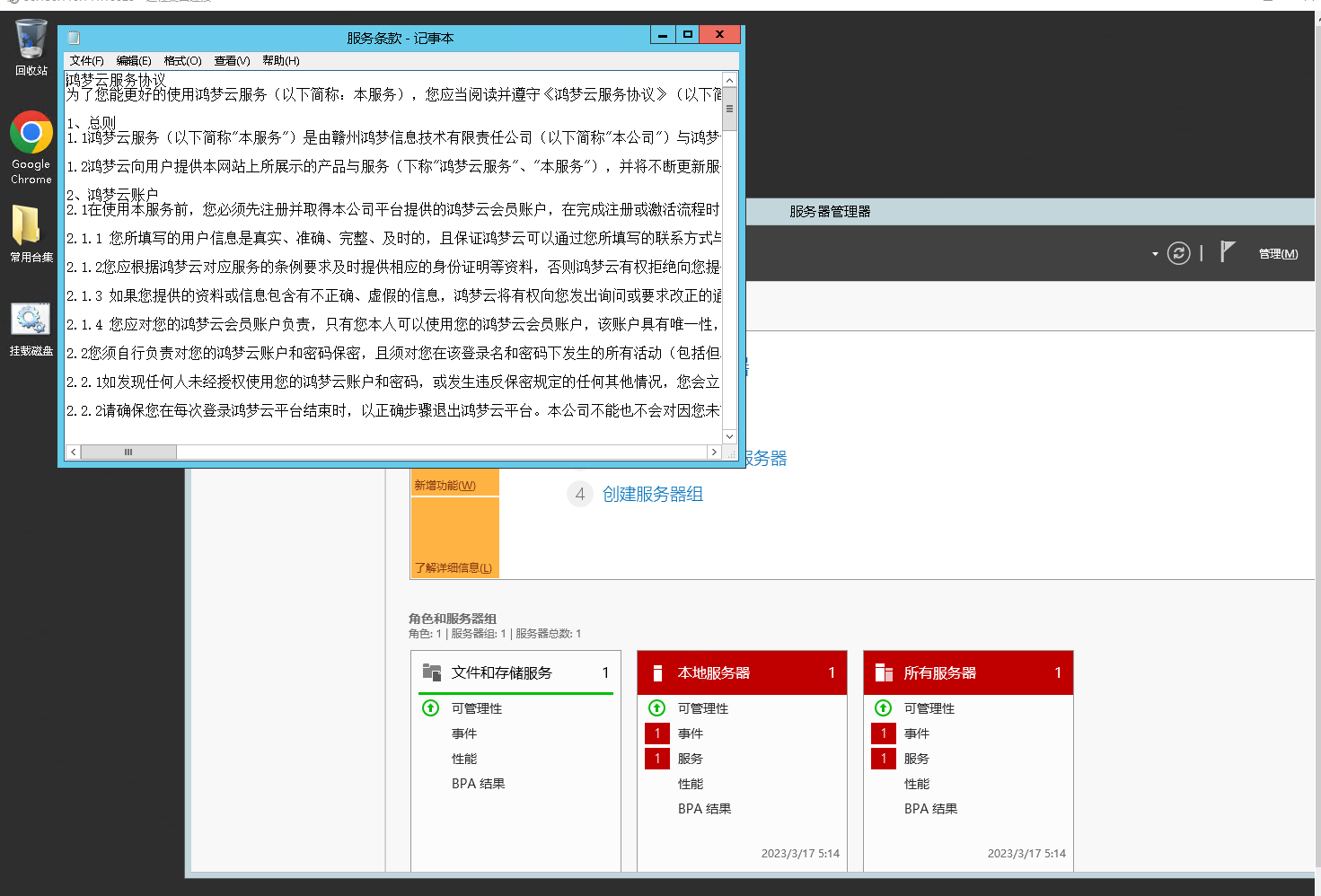Minimize the 服务条款 Notepad window
Image resolution: width=1321 pixels, height=896 pixels.
(662, 34)
